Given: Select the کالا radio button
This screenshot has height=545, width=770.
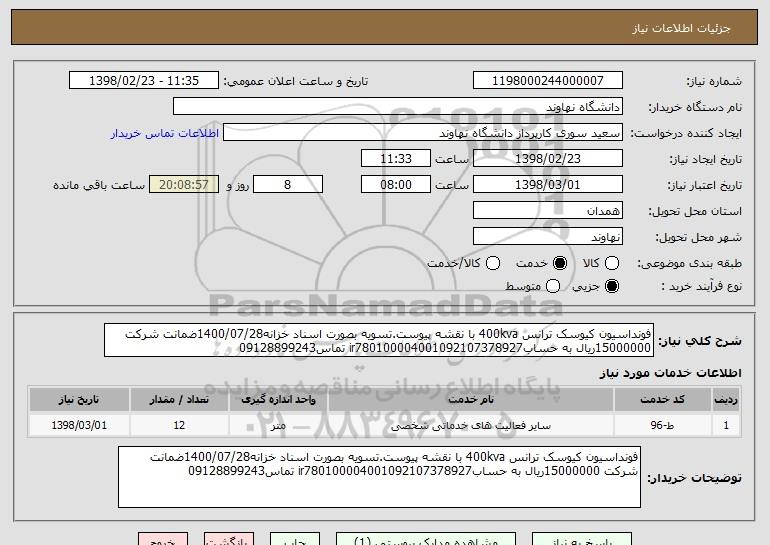Looking at the screenshot, I should (x=612, y=263).
